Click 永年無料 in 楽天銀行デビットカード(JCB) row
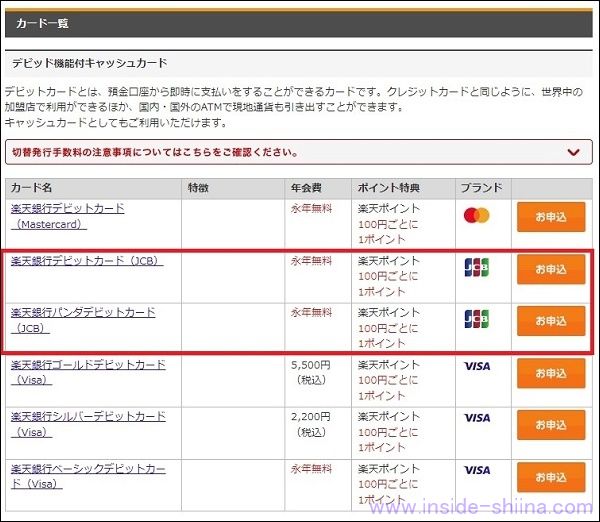This screenshot has width=600, height=522. [x=311, y=261]
